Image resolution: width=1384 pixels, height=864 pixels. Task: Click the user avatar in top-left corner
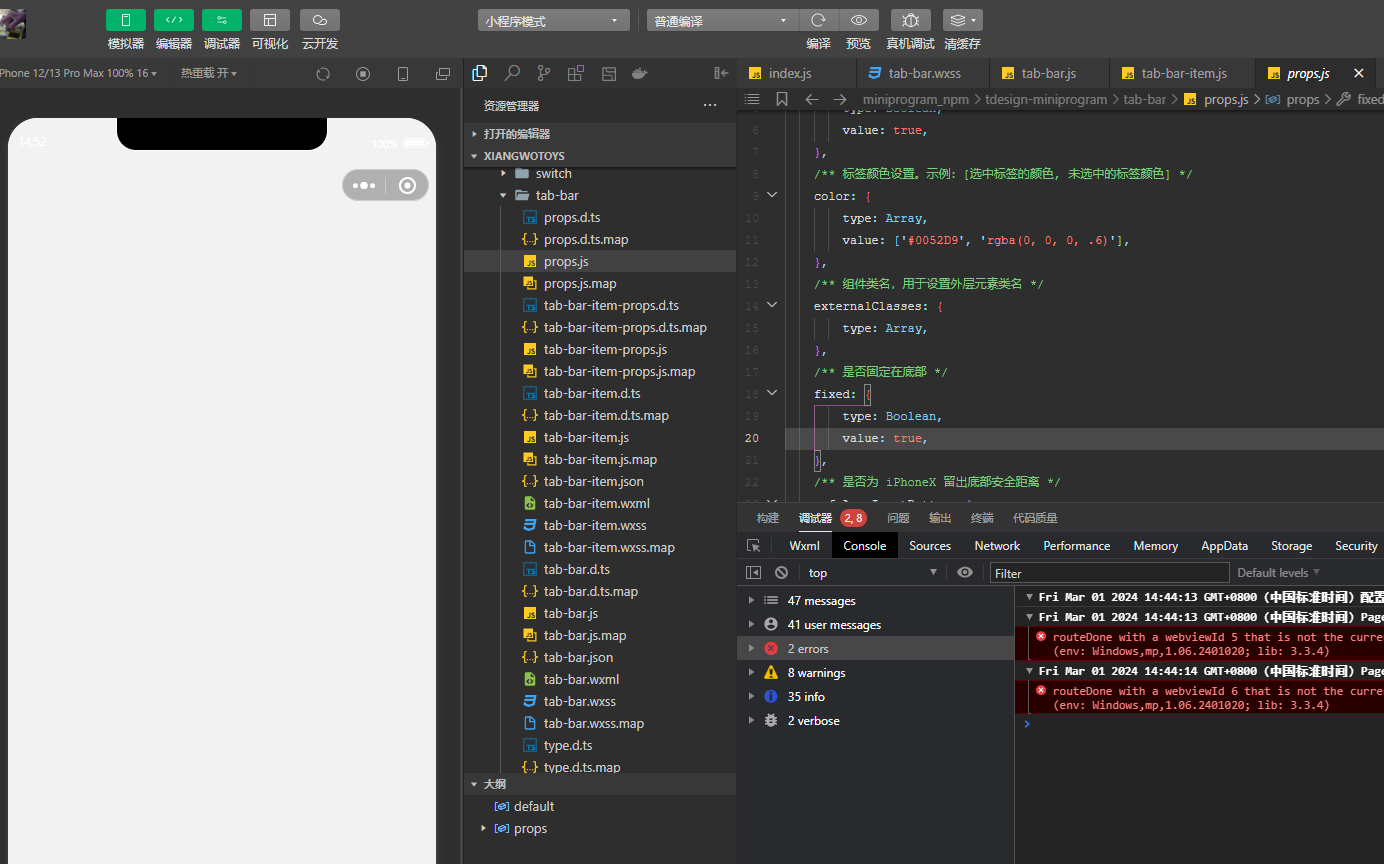tap(13, 24)
